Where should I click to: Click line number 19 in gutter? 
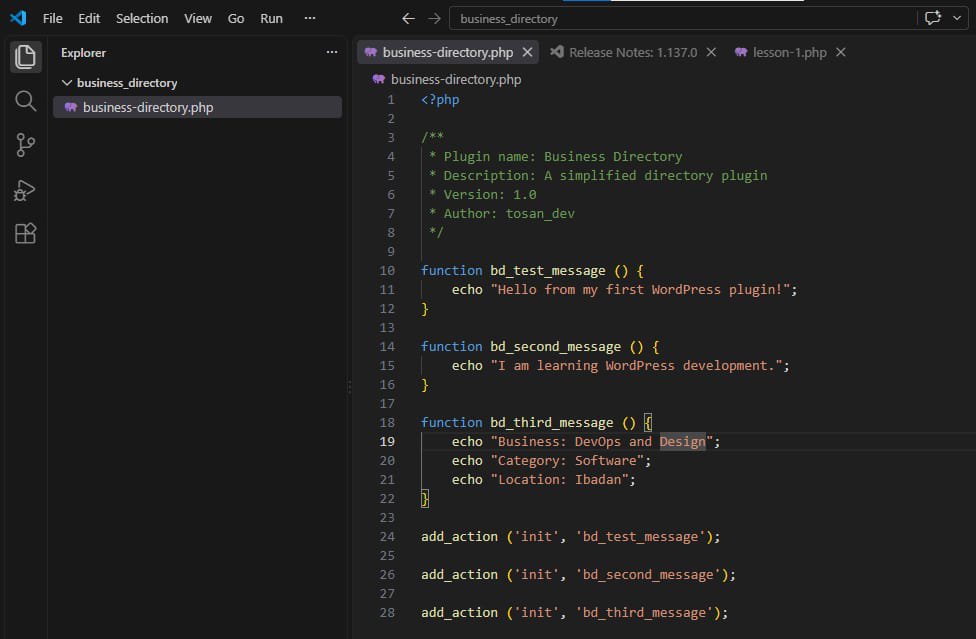pyautogui.click(x=387, y=441)
